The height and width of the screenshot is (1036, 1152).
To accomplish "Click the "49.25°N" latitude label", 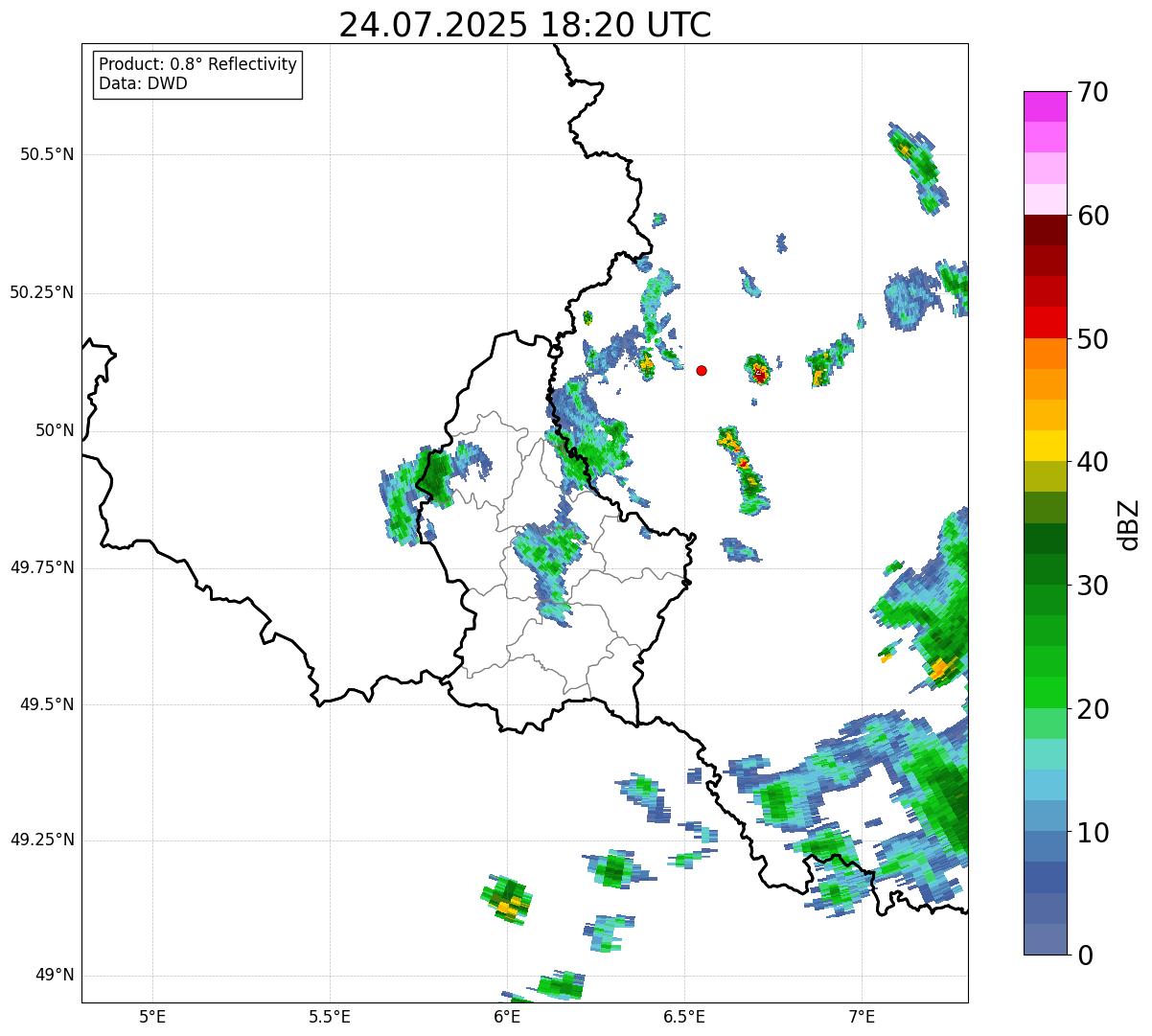I will click(x=42, y=840).
